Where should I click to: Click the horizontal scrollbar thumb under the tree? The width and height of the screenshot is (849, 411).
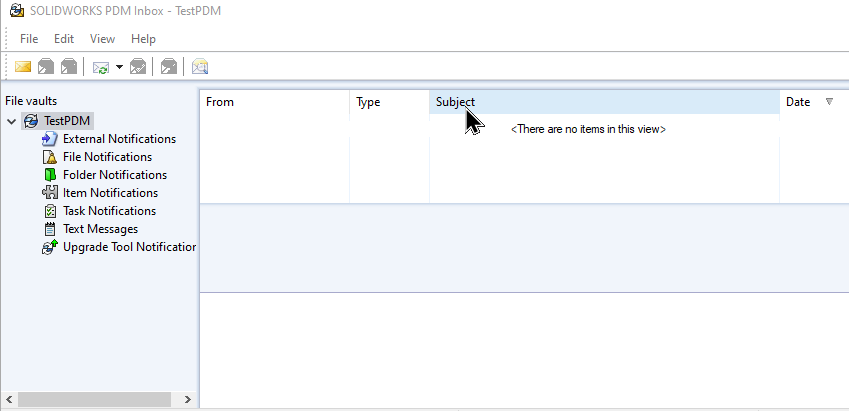95,400
